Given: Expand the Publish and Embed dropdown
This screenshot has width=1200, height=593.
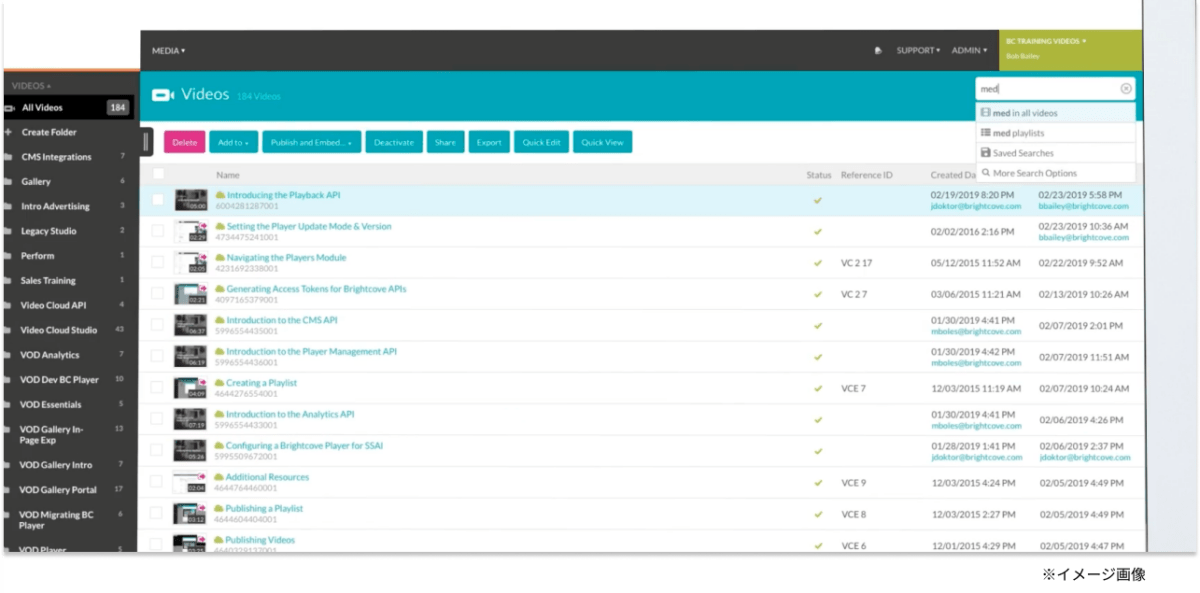Looking at the screenshot, I should 311,143.
